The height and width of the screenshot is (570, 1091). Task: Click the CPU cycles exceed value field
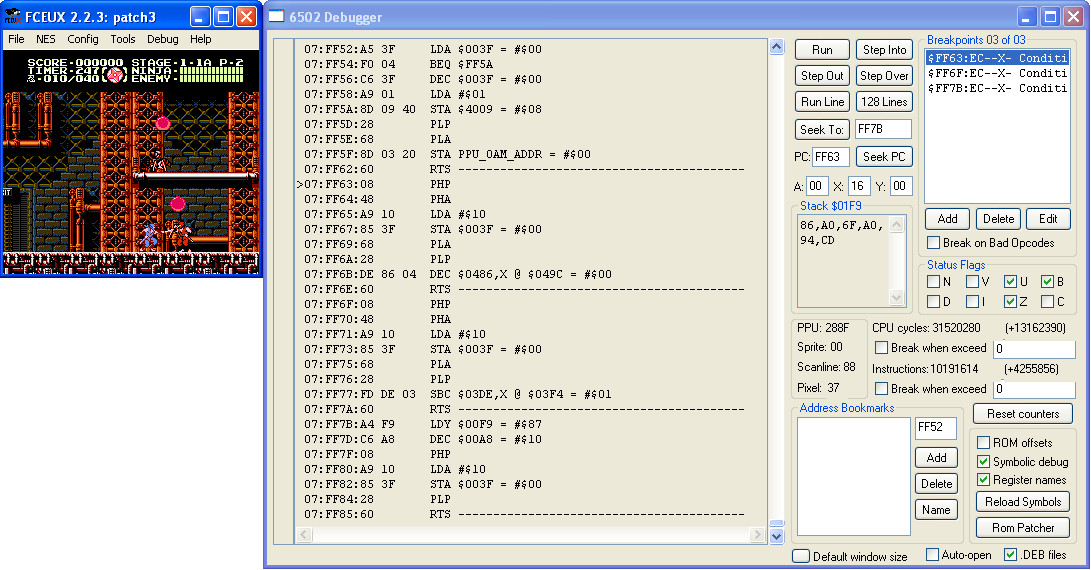point(1034,348)
